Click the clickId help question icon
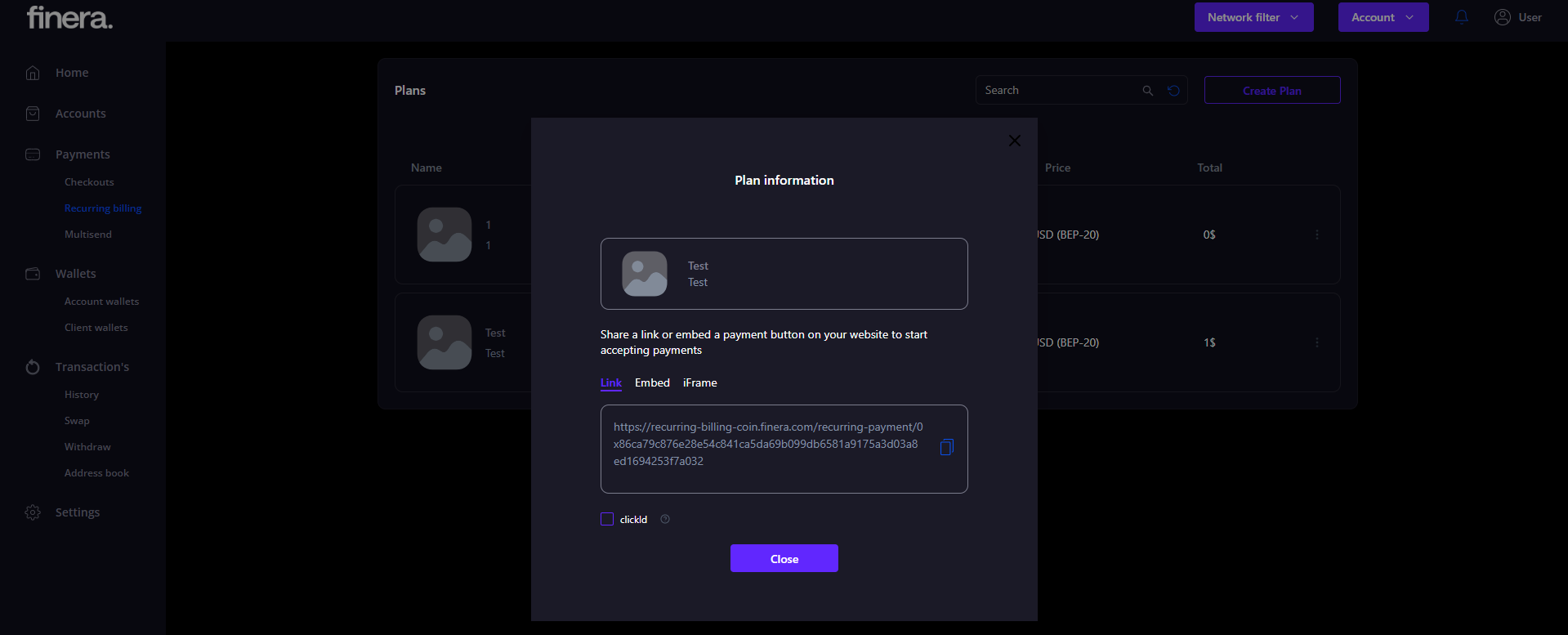The height and width of the screenshot is (635, 1568). (x=665, y=519)
